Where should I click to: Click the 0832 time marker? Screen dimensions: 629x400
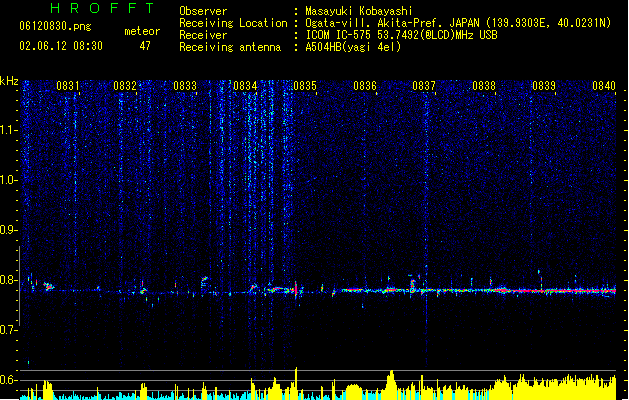(x=125, y=86)
